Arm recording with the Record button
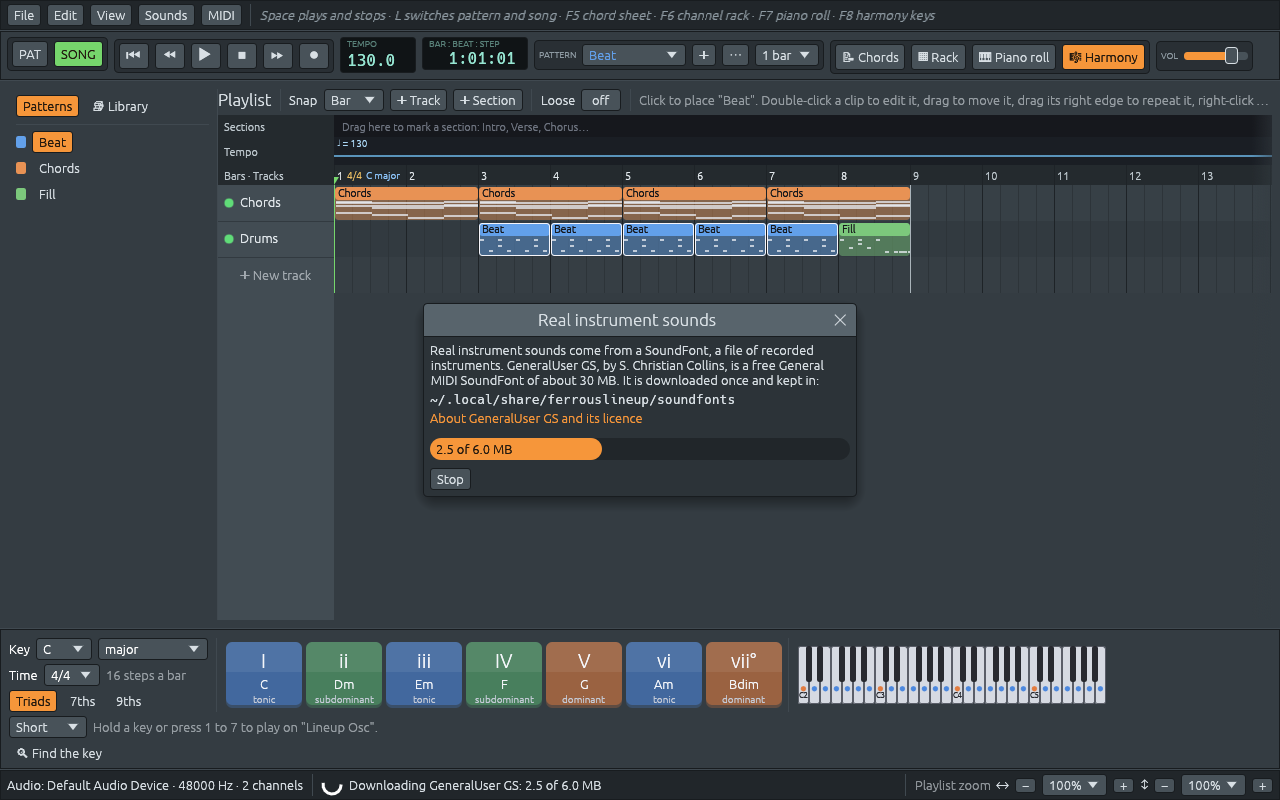 314,55
